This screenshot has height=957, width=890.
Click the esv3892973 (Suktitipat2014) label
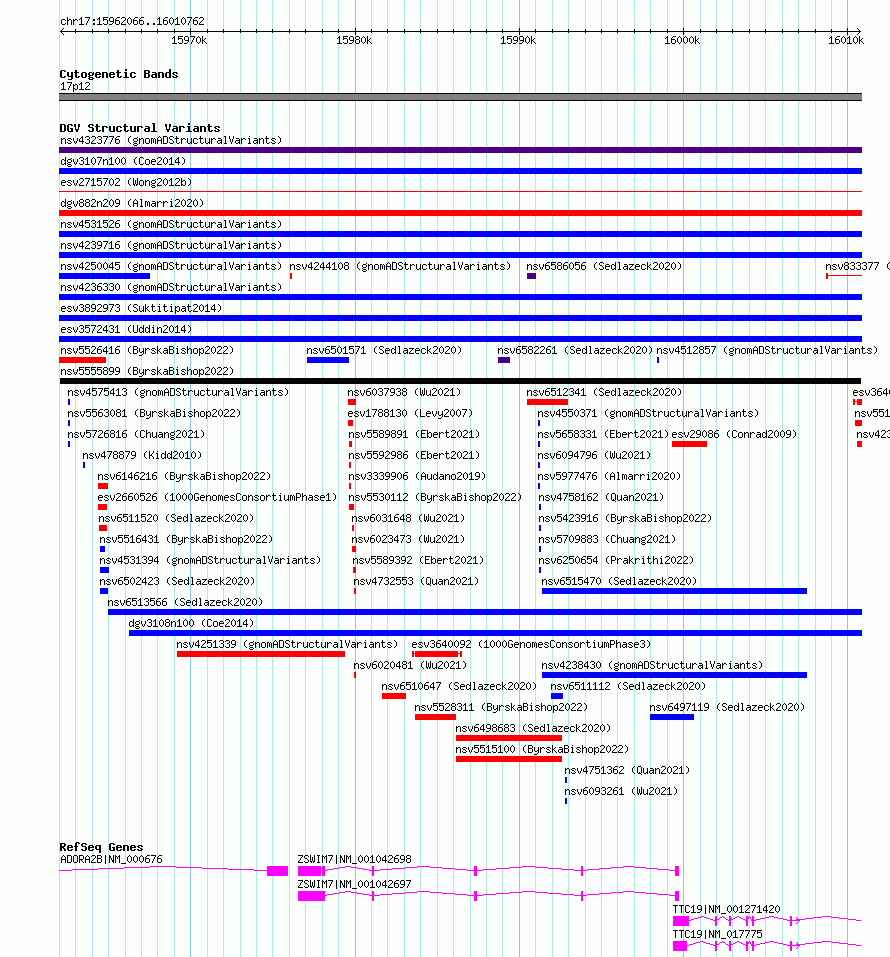[x=141, y=308]
